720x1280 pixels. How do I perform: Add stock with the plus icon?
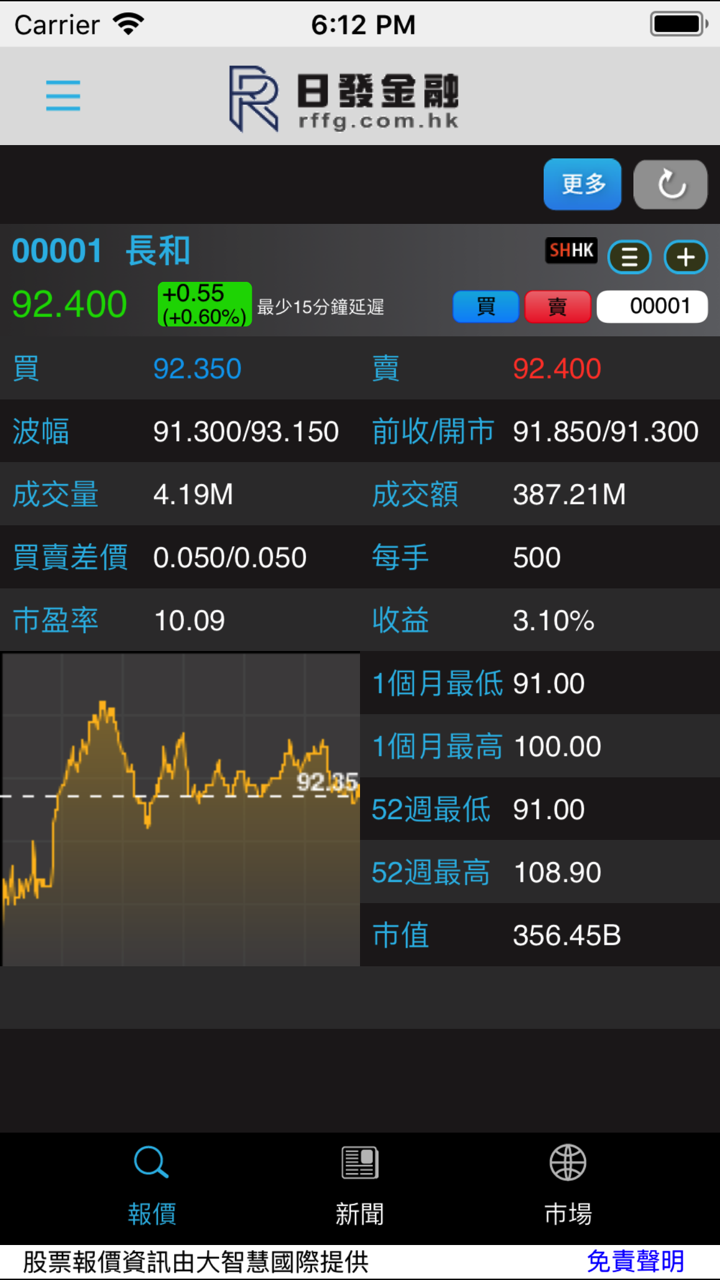point(685,257)
